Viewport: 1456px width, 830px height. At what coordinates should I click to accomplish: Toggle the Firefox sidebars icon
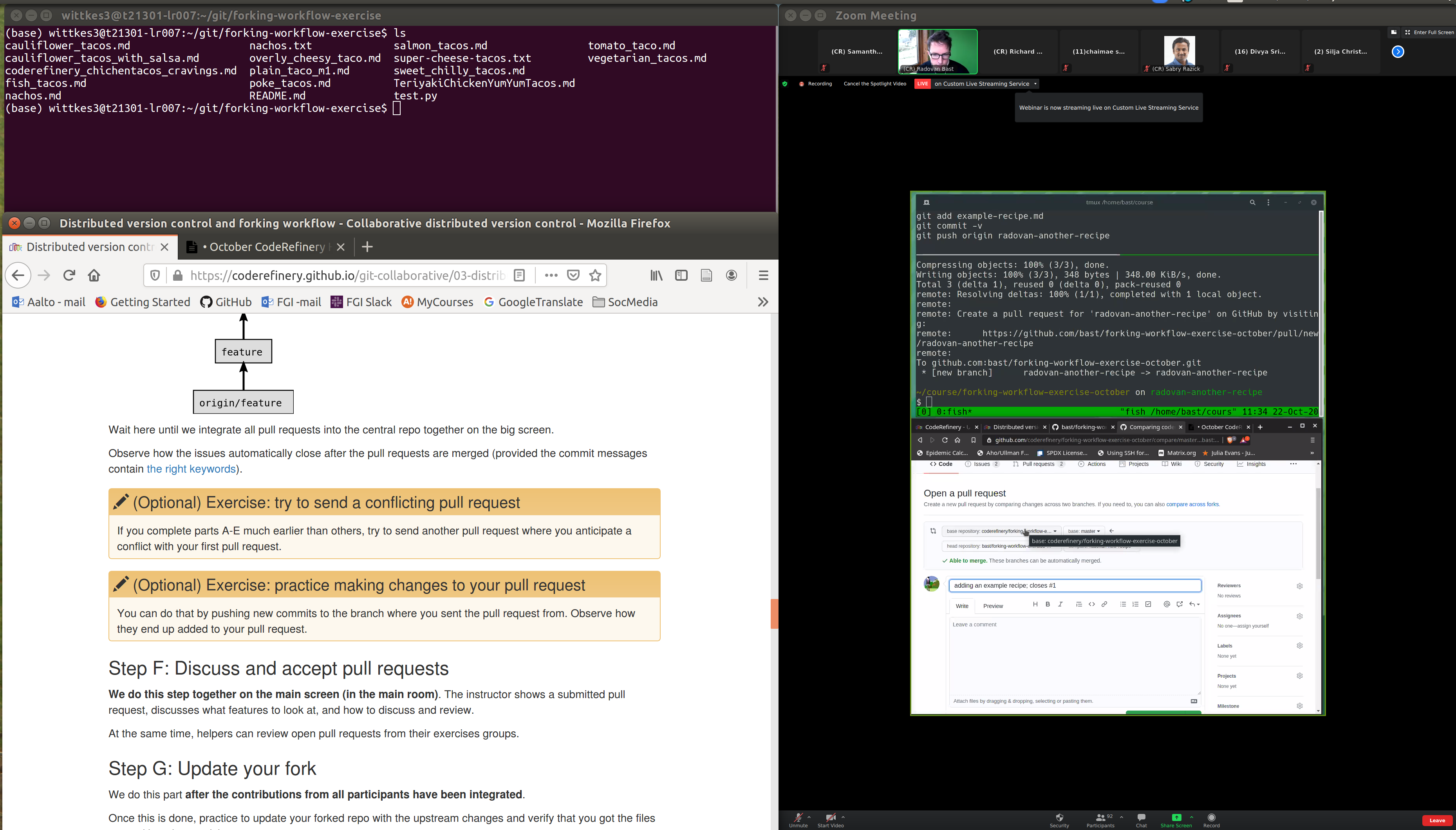[681, 275]
